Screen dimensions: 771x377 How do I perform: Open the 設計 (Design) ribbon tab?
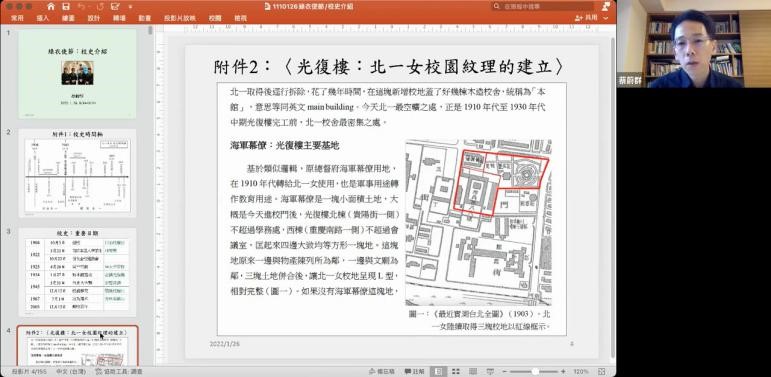pos(94,18)
